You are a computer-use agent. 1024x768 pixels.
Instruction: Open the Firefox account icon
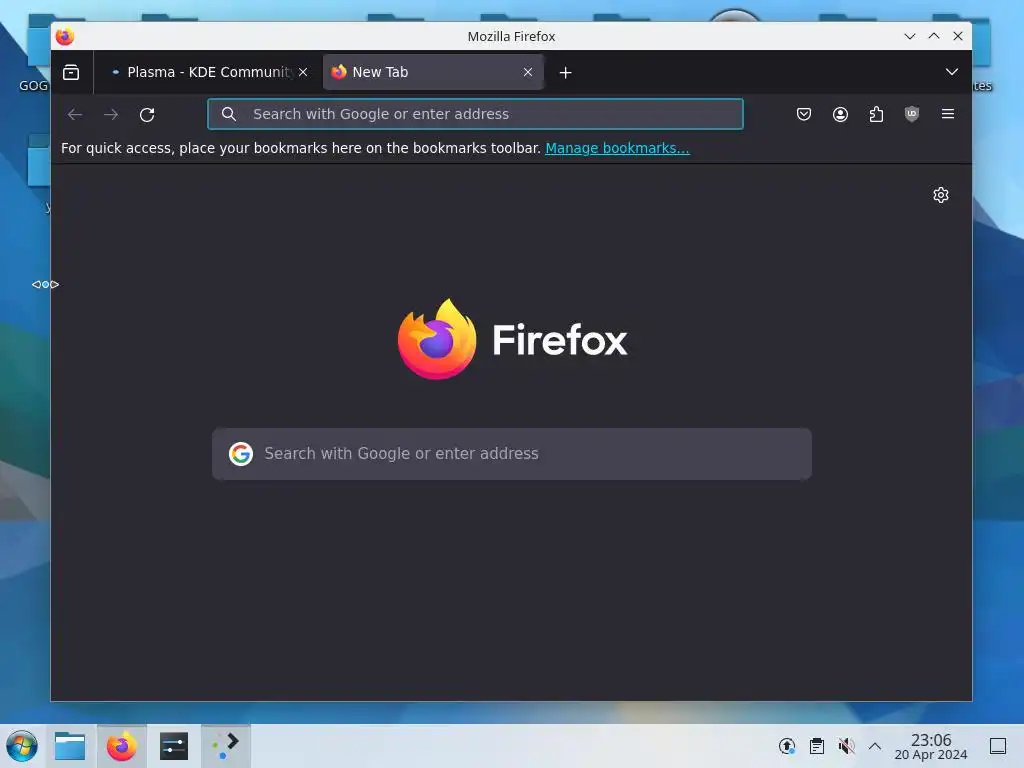tap(840, 114)
